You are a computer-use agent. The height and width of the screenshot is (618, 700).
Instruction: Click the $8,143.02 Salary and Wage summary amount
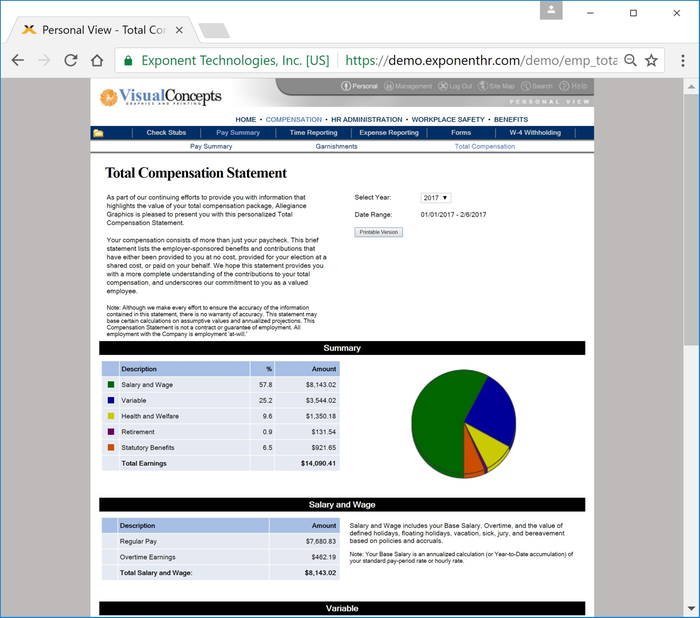pos(321,385)
